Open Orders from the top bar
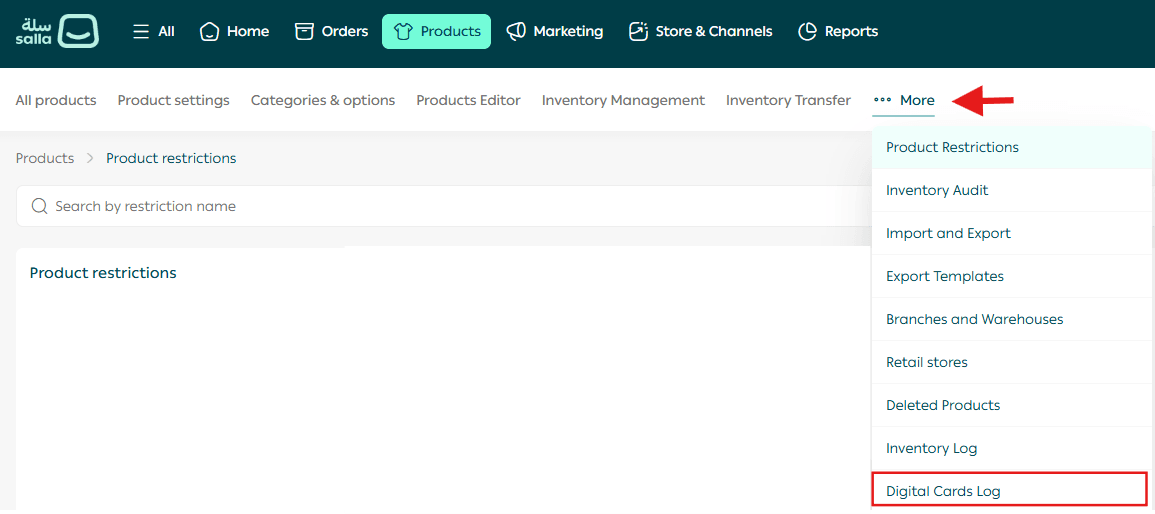This screenshot has height=514, width=1155. click(332, 31)
